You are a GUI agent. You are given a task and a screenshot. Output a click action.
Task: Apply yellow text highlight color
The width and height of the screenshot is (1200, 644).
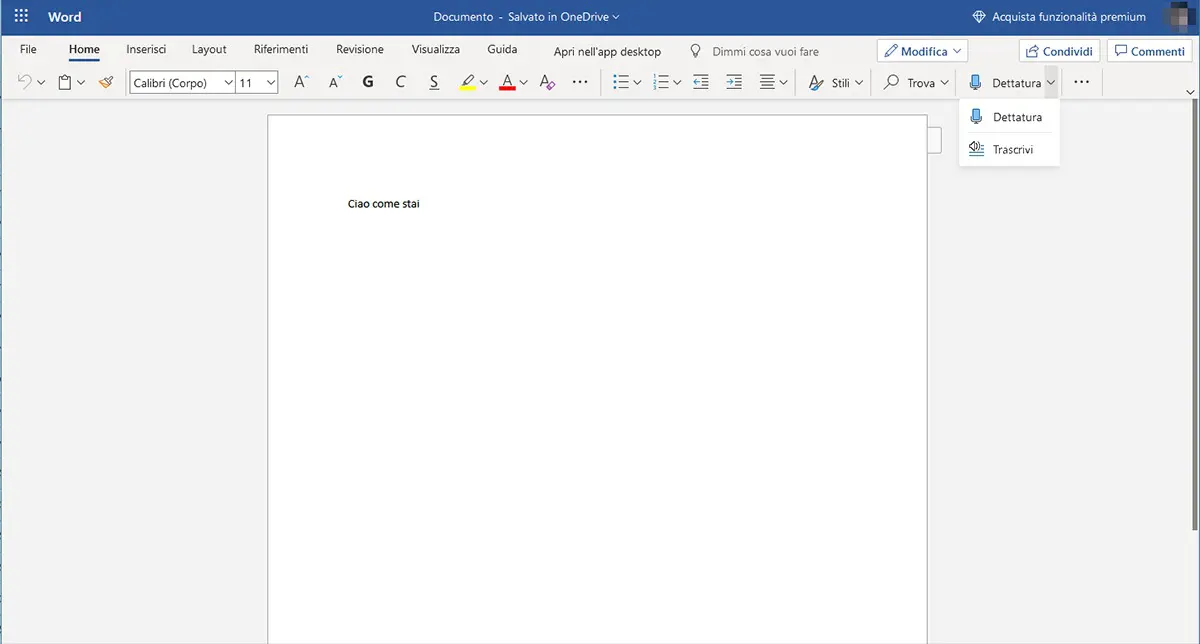467,83
